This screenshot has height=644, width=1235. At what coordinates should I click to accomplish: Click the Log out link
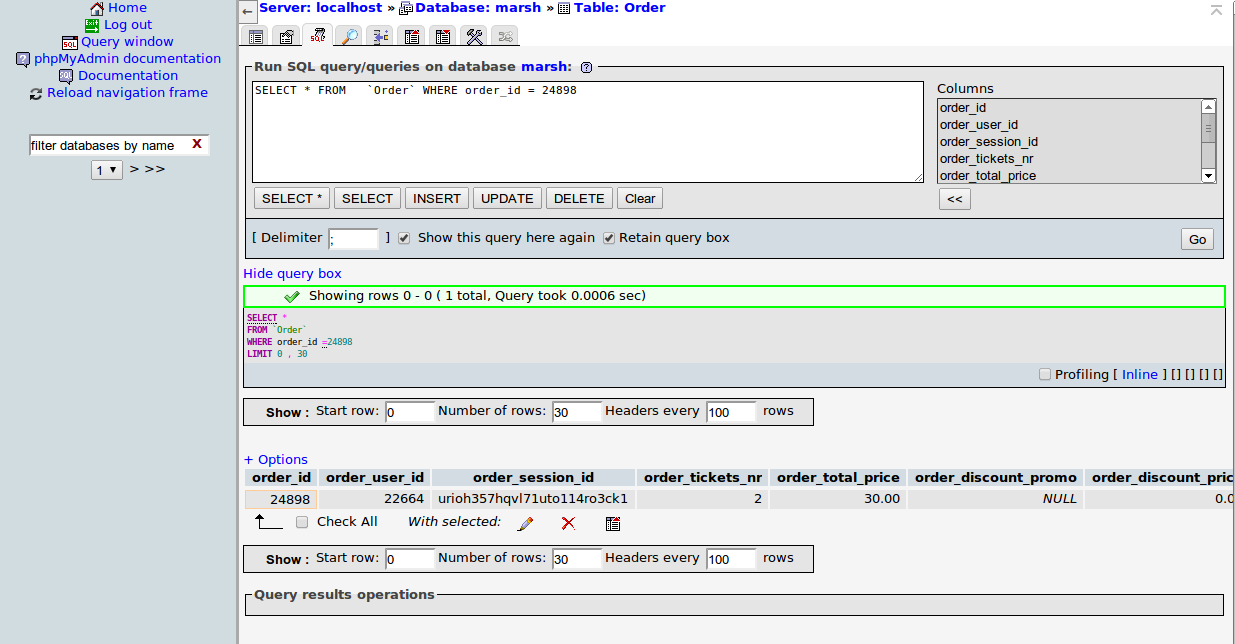[128, 25]
